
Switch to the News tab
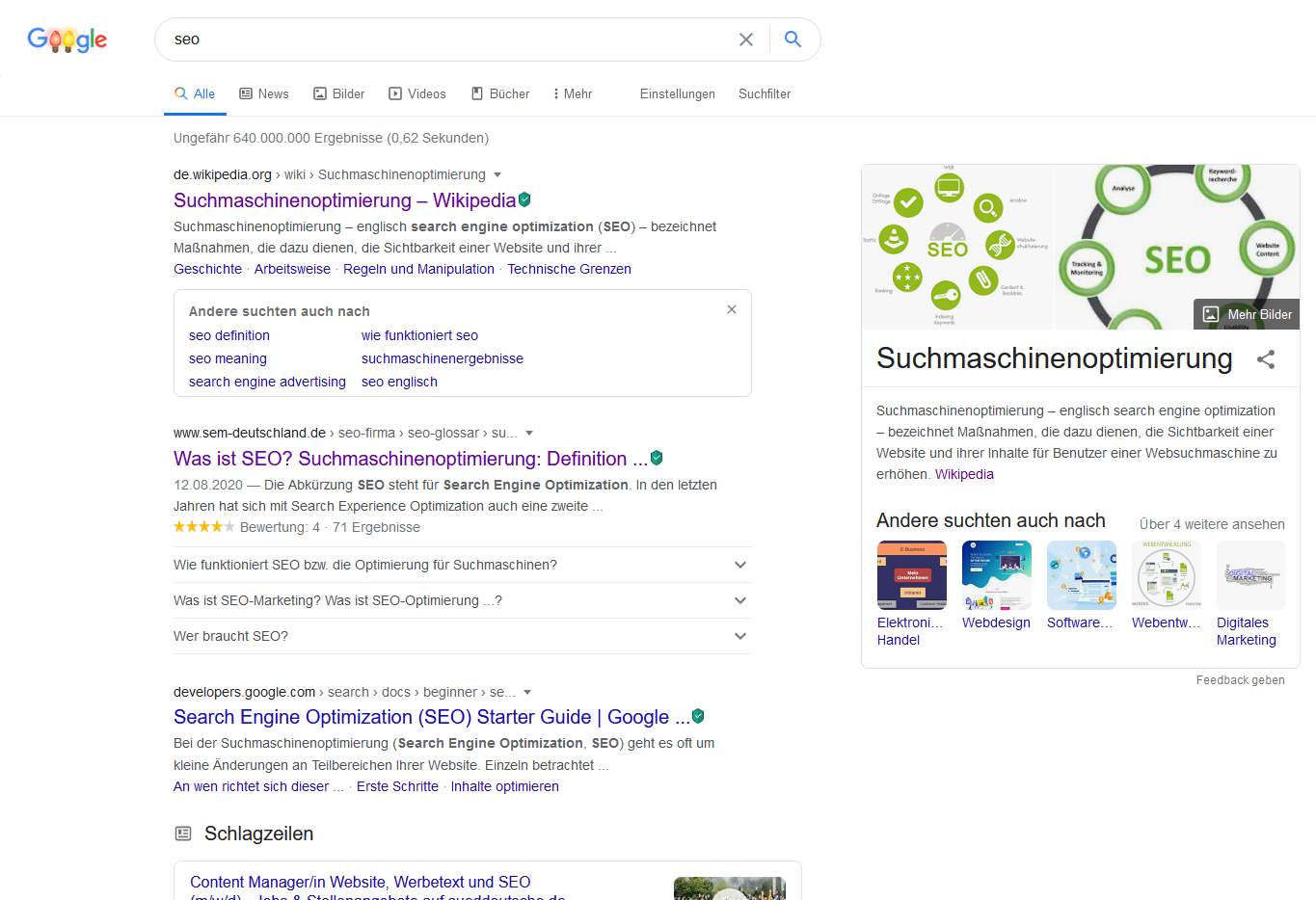coord(264,93)
